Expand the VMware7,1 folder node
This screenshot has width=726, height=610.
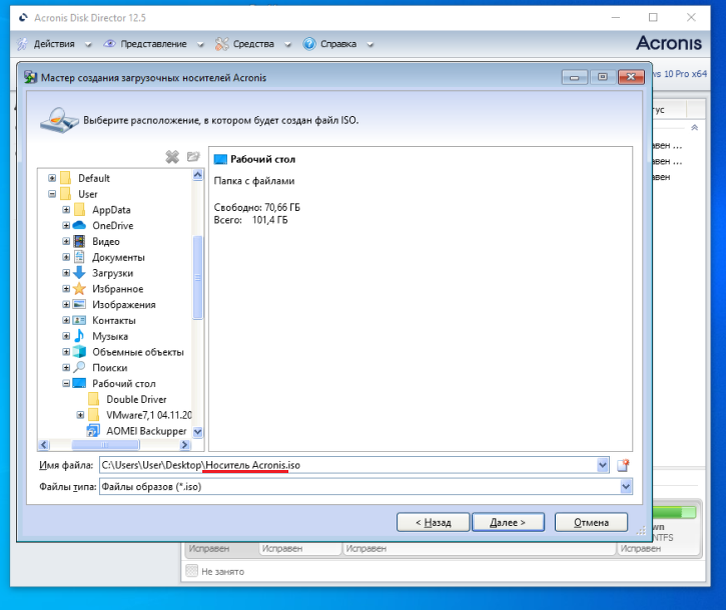[x=80, y=415]
